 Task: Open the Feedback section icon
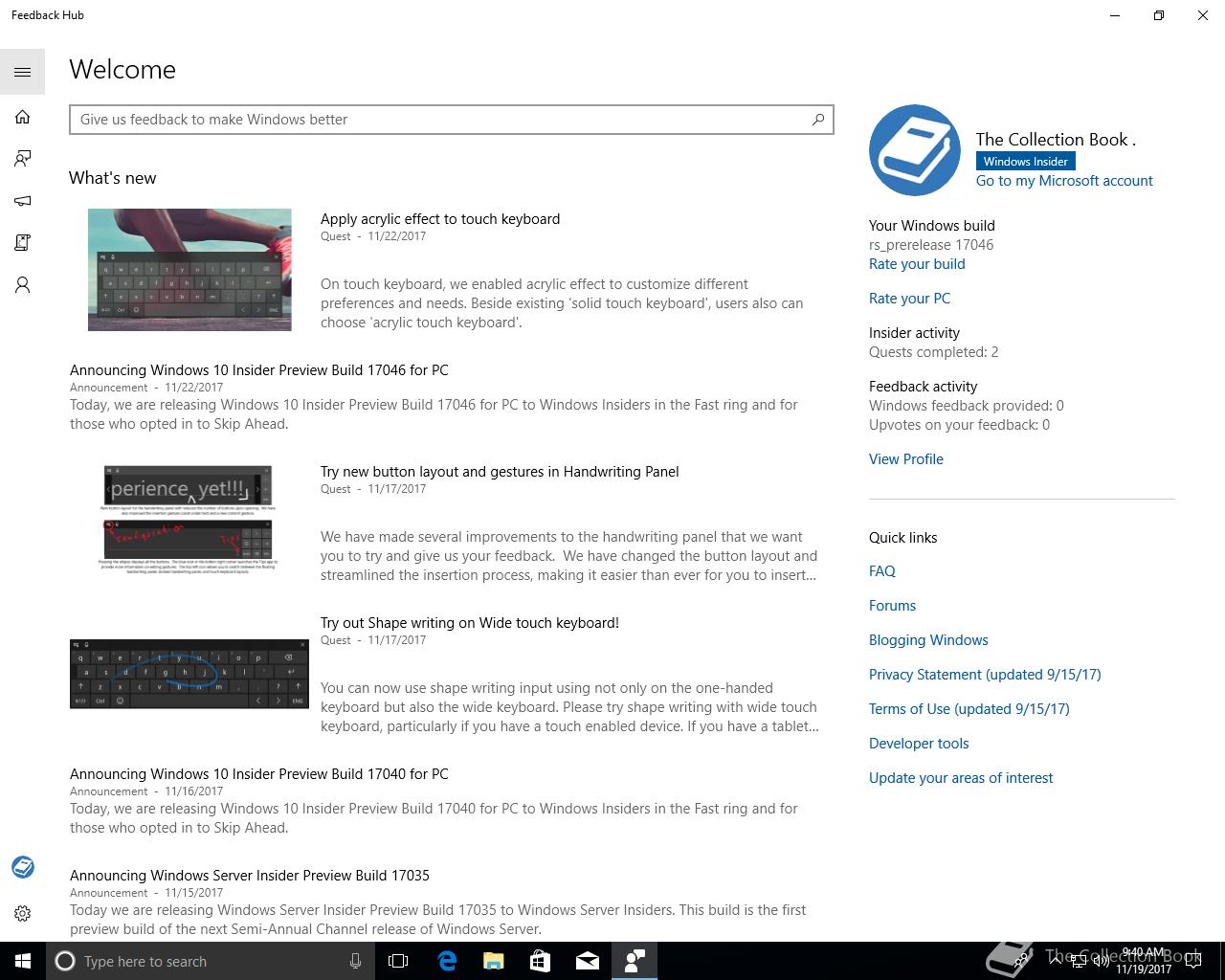[x=23, y=159]
